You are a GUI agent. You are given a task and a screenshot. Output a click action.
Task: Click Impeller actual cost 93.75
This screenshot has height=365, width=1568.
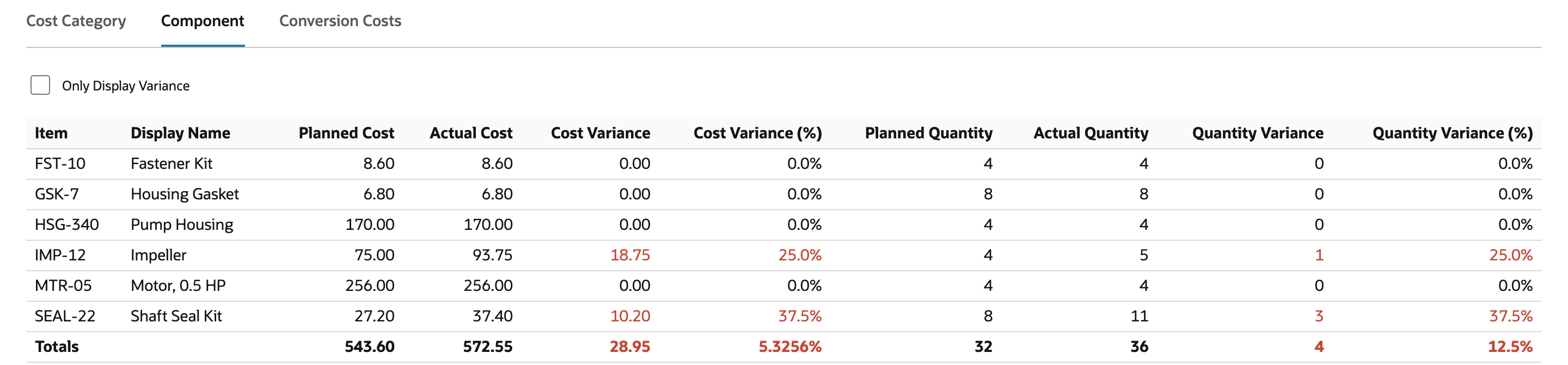click(x=492, y=255)
